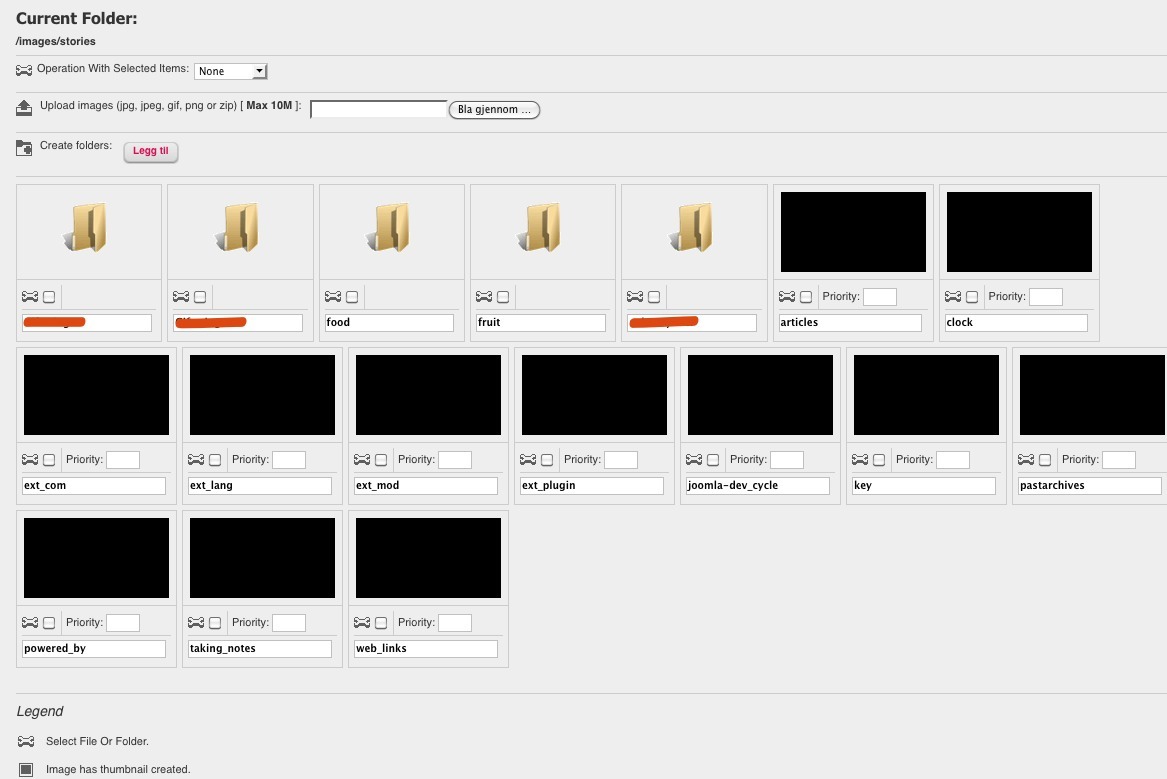Screen dimensions: 1167x779
Task: Open the ext_plugin image thumbnail
Action: 594,395
